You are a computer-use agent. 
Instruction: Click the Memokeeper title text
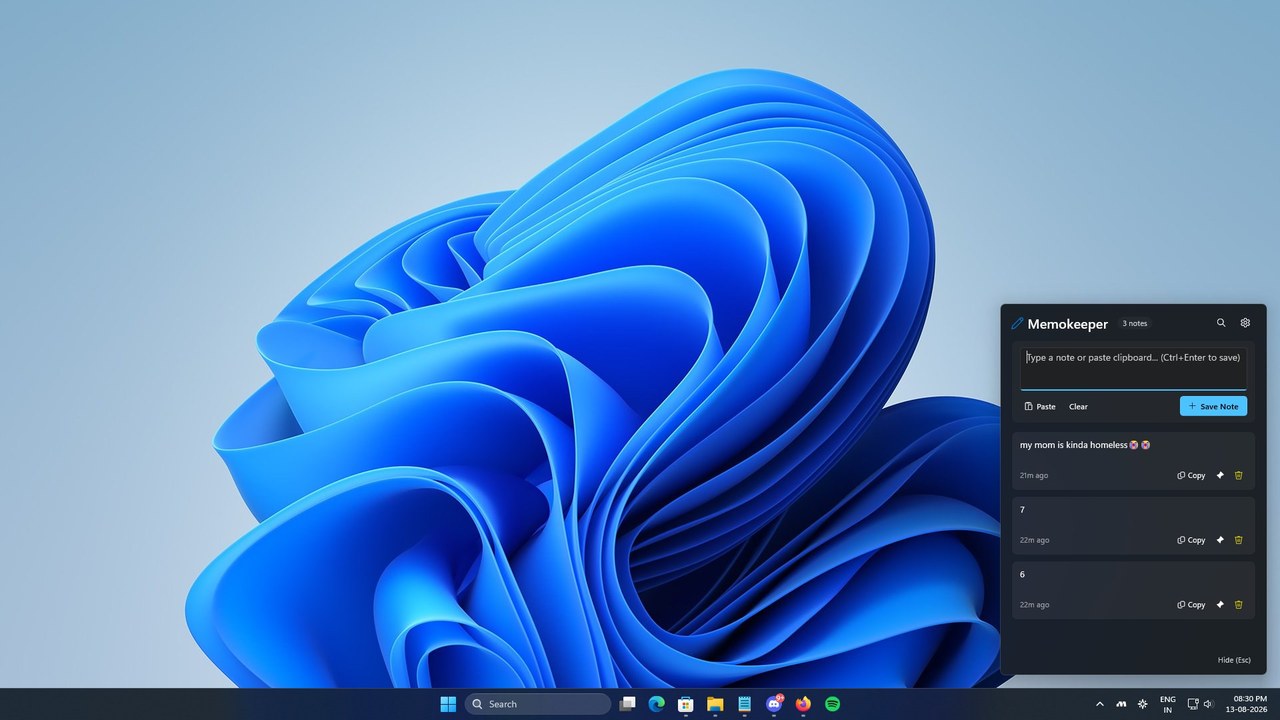click(1067, 324)
